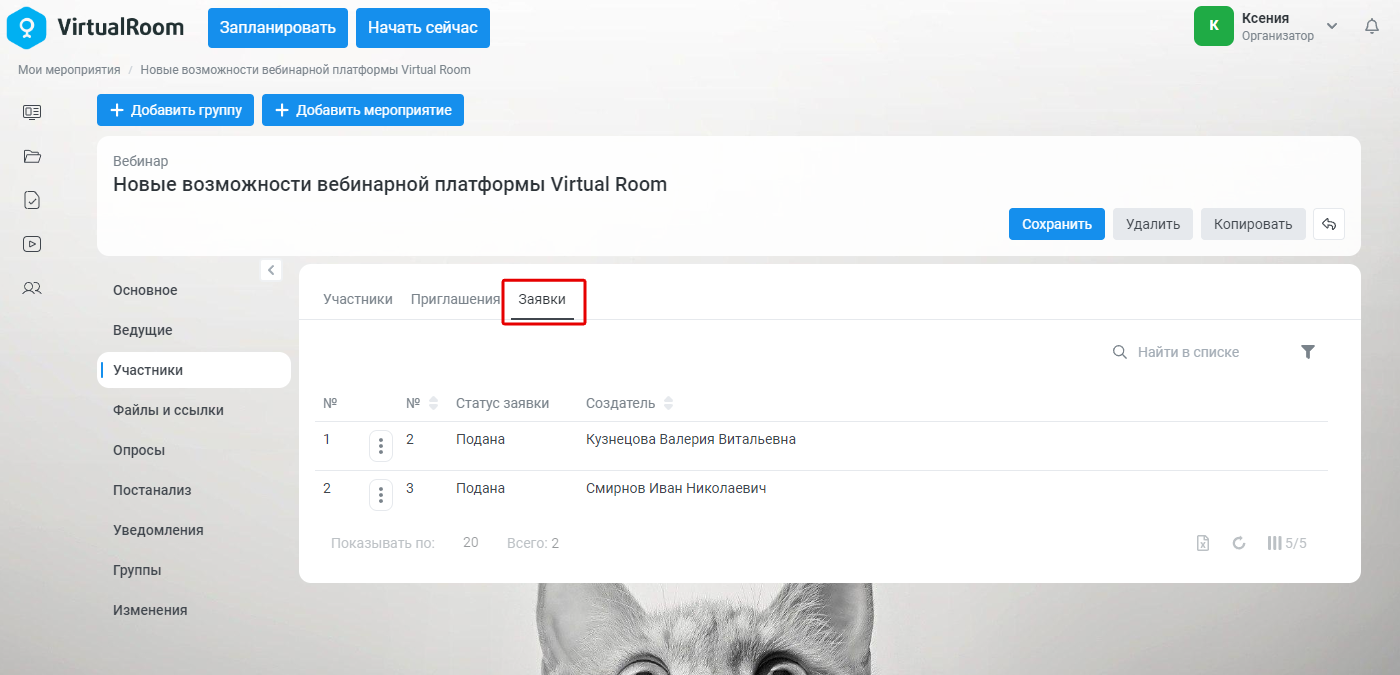The height and width of the screenshot is (675, 1400).
Task: Click the VirtualRoom logo icon
Action: pyautogui.click(x=27, y=27)
